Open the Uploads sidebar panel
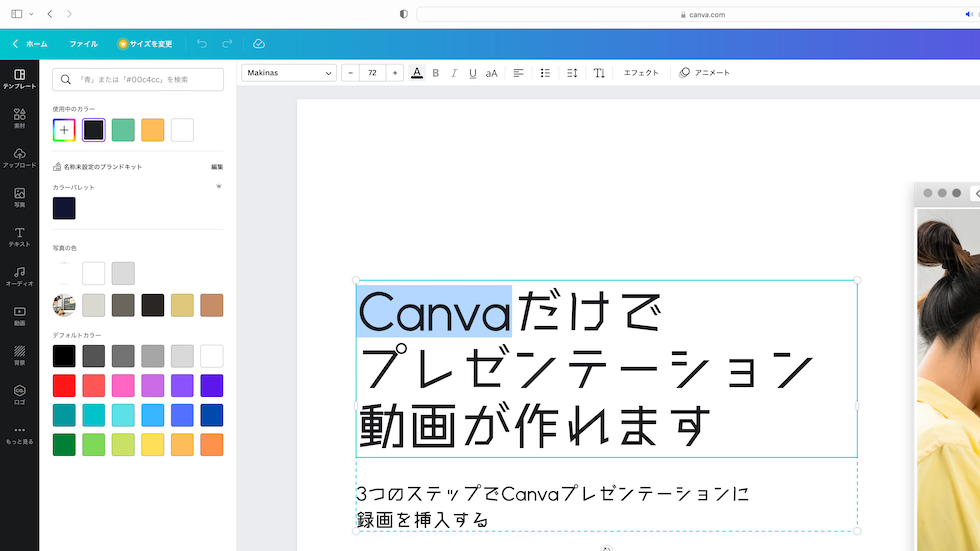 (19, 157)
